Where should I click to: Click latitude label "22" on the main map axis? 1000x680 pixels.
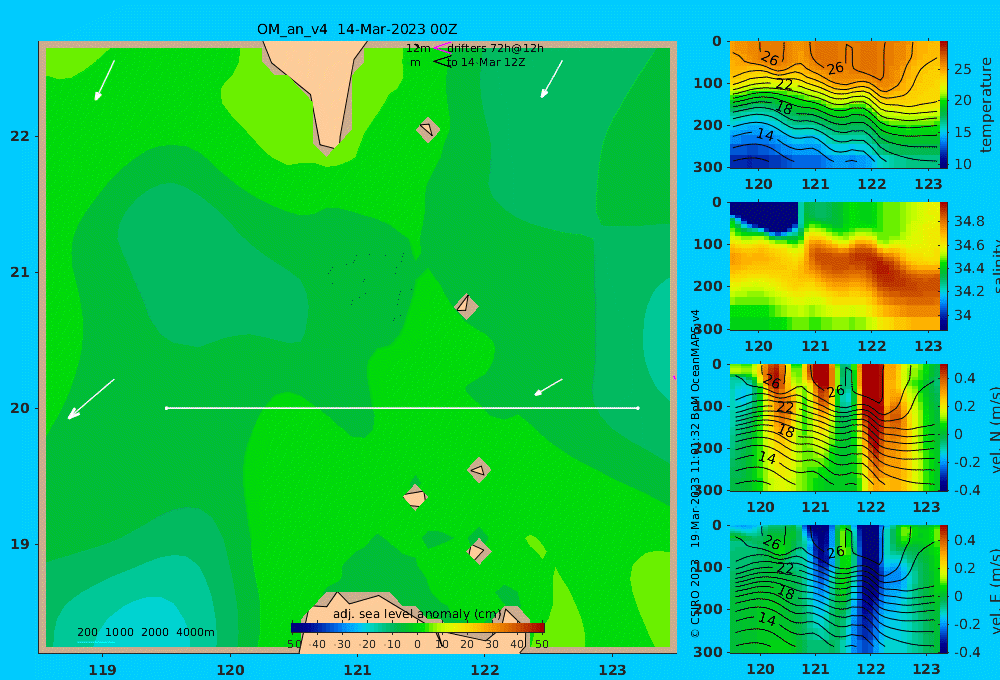tap(20, 136)
